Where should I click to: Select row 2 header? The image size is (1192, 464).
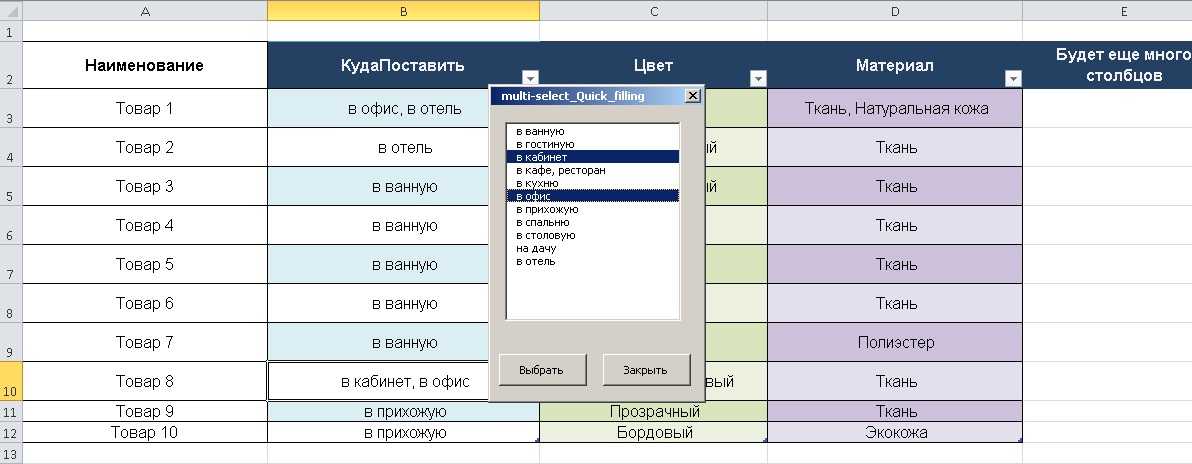(x=11, y=65)
